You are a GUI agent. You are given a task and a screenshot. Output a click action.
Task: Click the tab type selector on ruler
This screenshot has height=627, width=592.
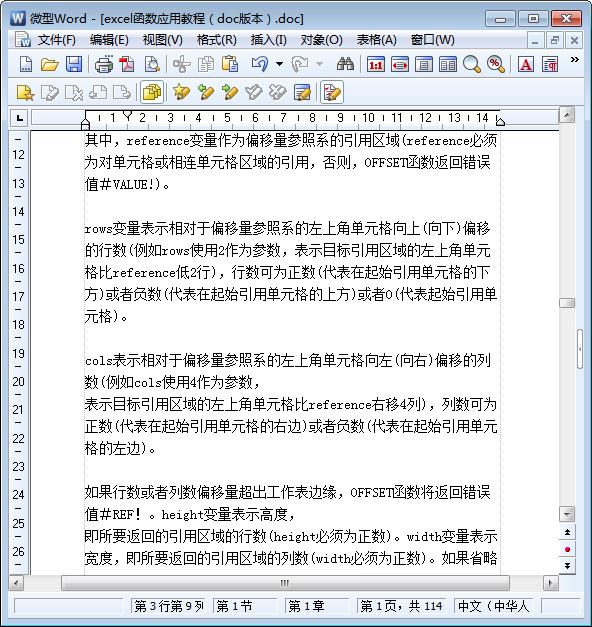pos(20,118)
